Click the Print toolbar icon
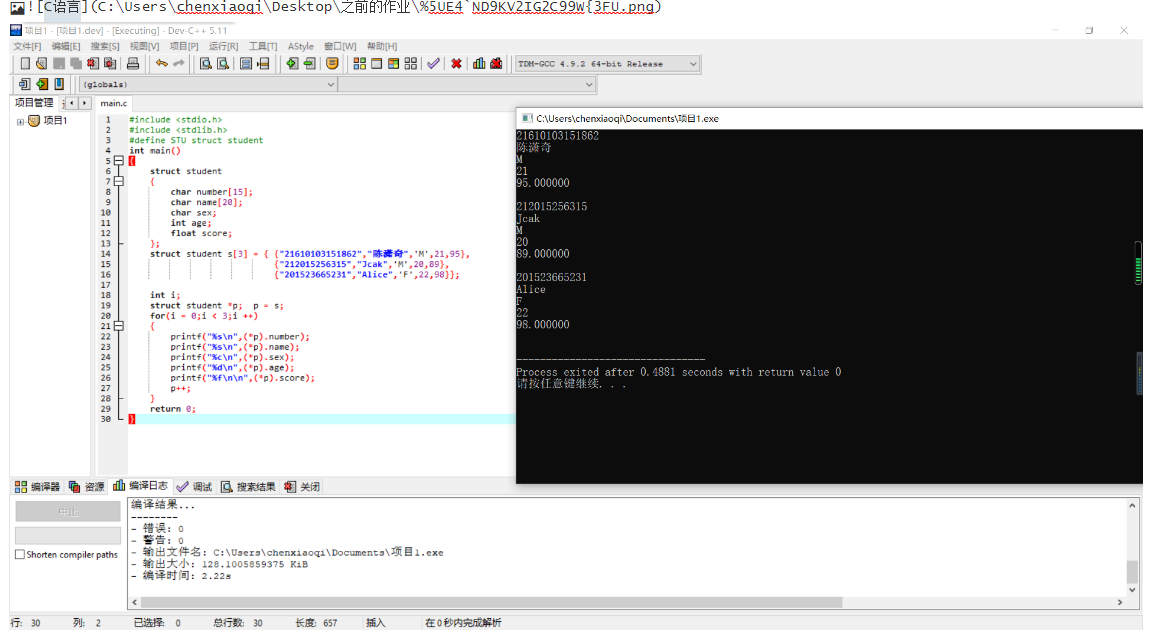This screenshot has width=1172, height=641. (132, 64)
